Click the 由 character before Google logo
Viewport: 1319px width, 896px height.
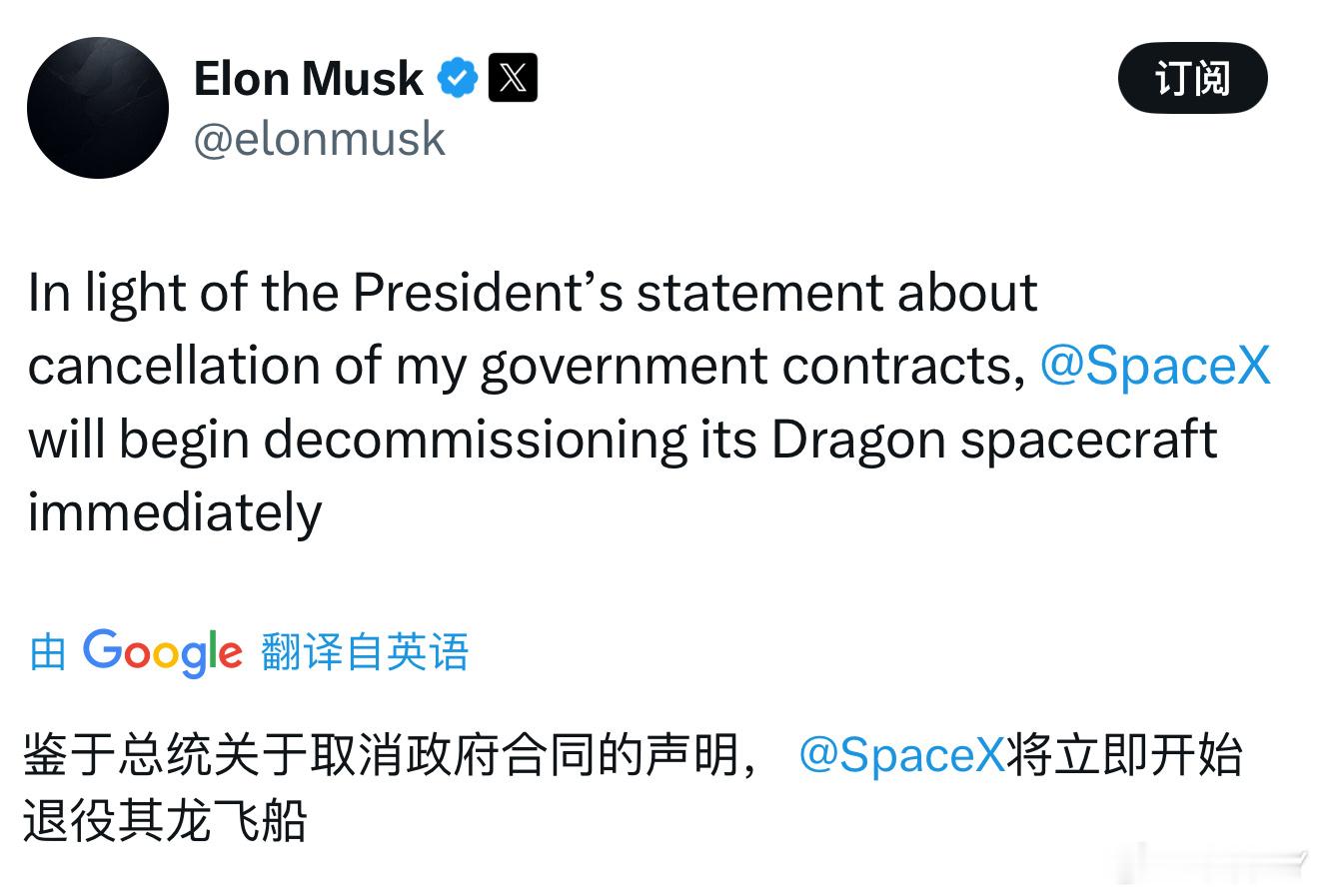coord(47,652)
